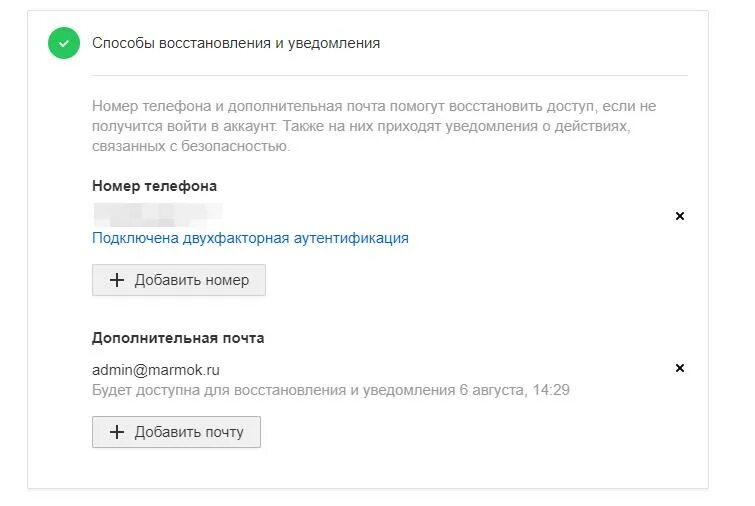Delete admin@marmok.ru using its X icon
Screen dimensions: 755x506
tap(679, 368)
